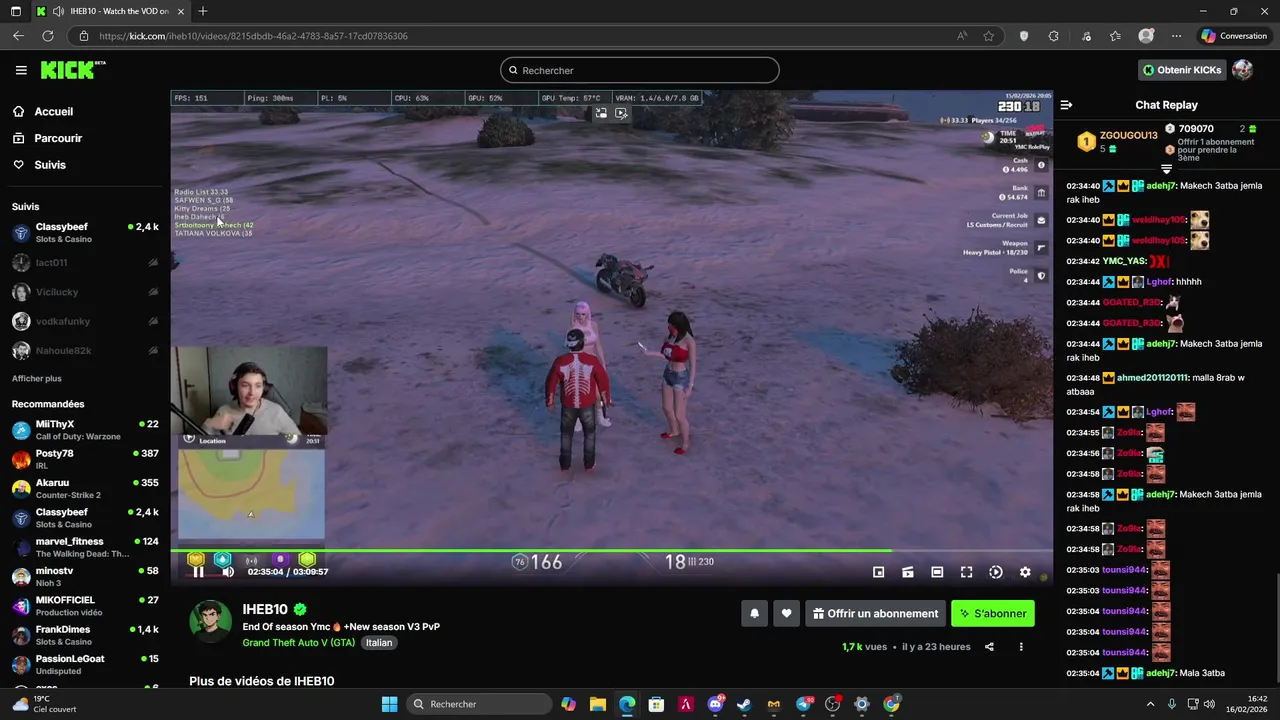Viewport: 1280px width, 720px height.
Task: Open user profile avatar menu
Action: coord(1242,70)
